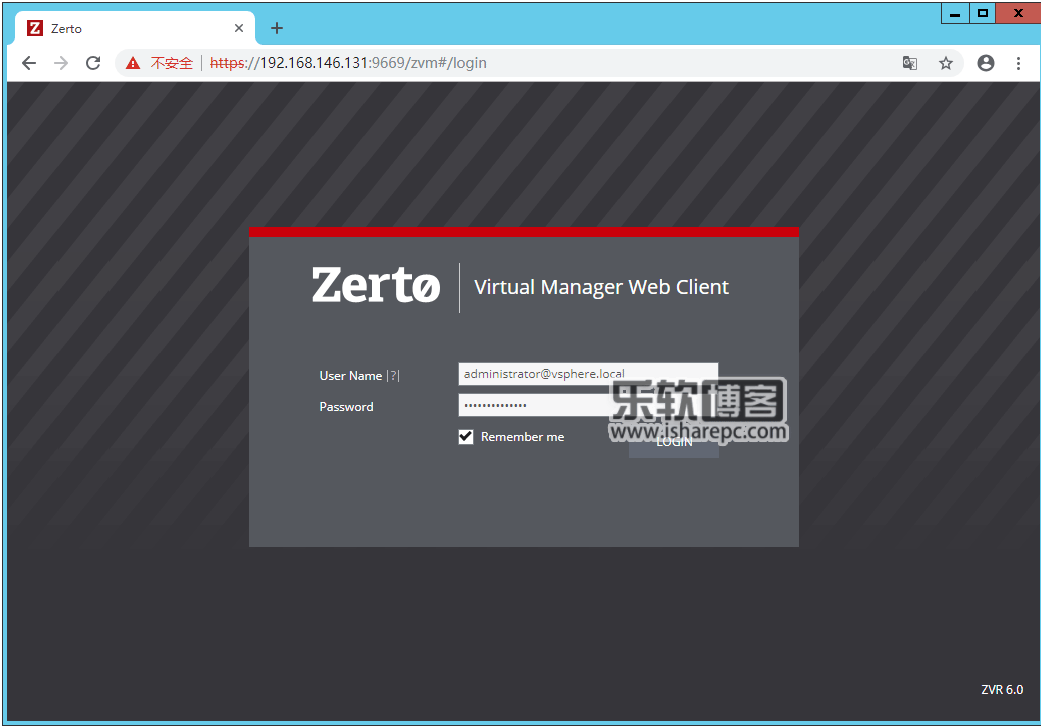Open a new browser tab
The width and height of the screenshot is (1041, 728).
[x=277, y=28]
